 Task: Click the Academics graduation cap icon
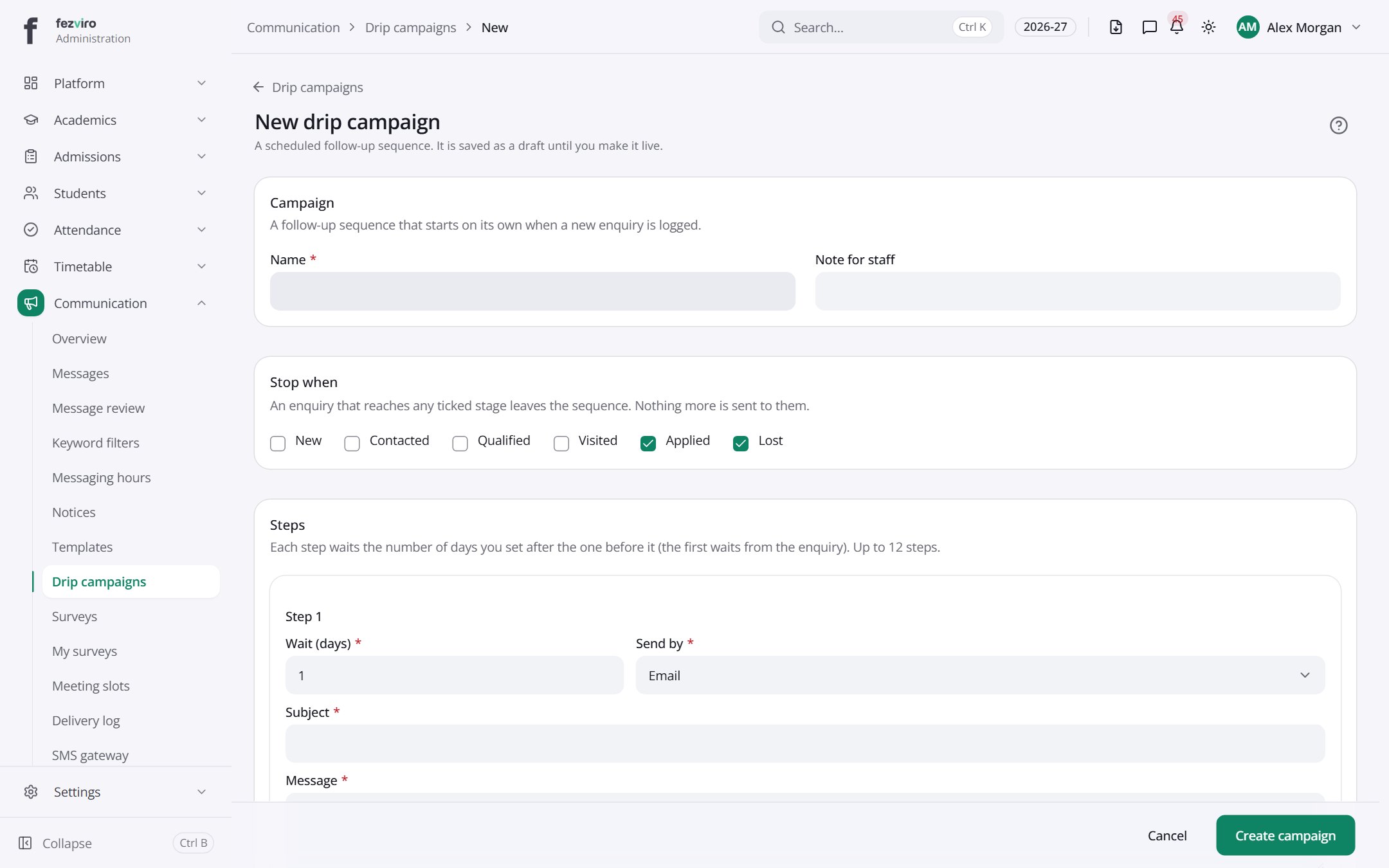coord(31,120)
